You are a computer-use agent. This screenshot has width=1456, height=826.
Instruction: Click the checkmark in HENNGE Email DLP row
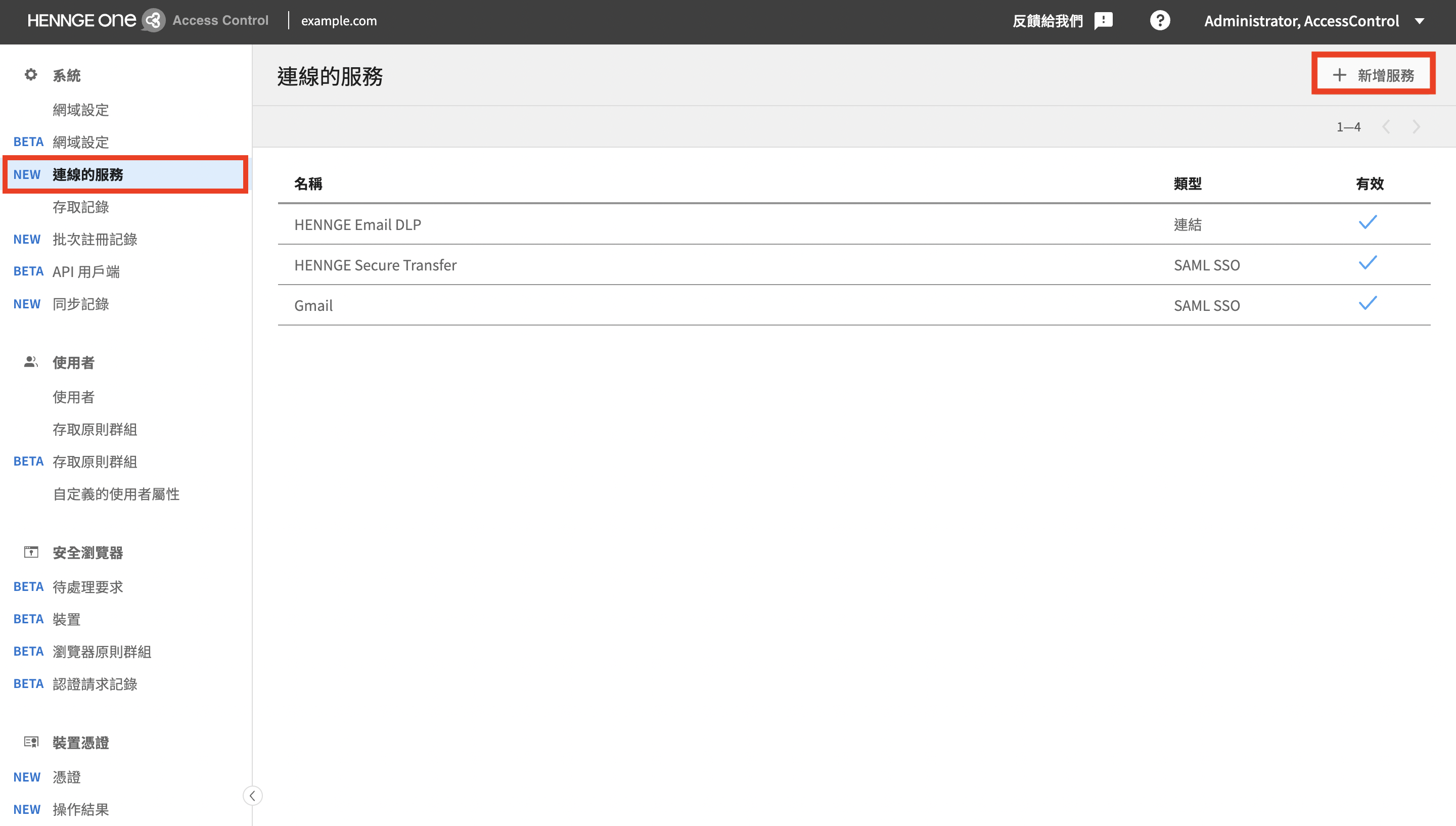tap(1368, 222)
